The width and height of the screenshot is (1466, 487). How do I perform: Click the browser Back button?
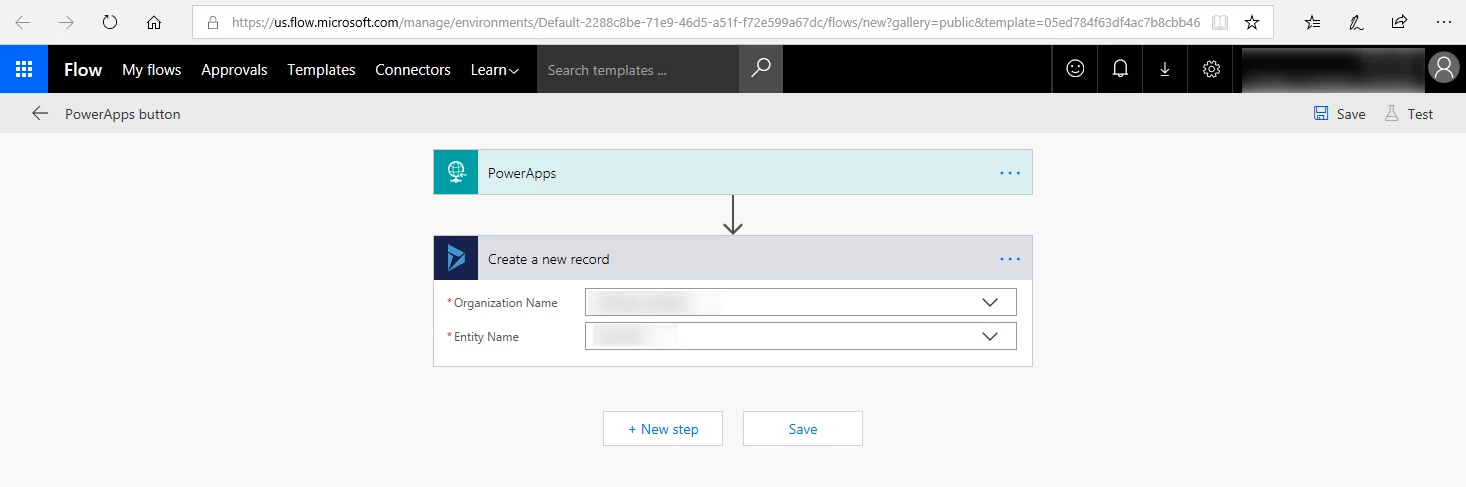coord(23,22)
